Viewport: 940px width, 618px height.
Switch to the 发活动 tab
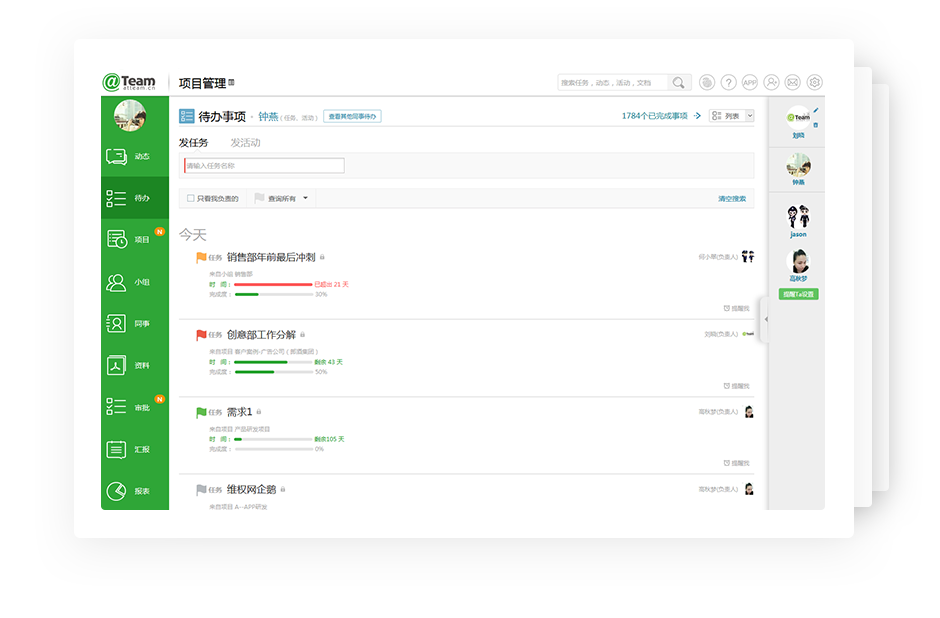coord(245,143)
